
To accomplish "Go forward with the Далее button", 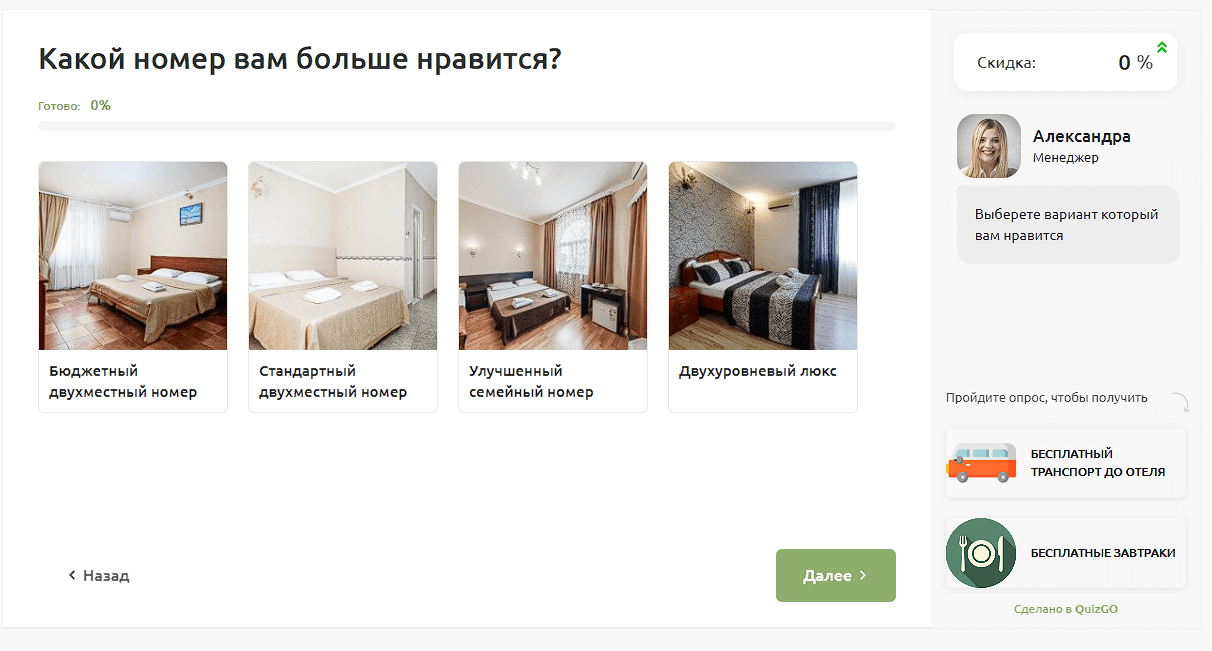I will [x=836, y=576].
